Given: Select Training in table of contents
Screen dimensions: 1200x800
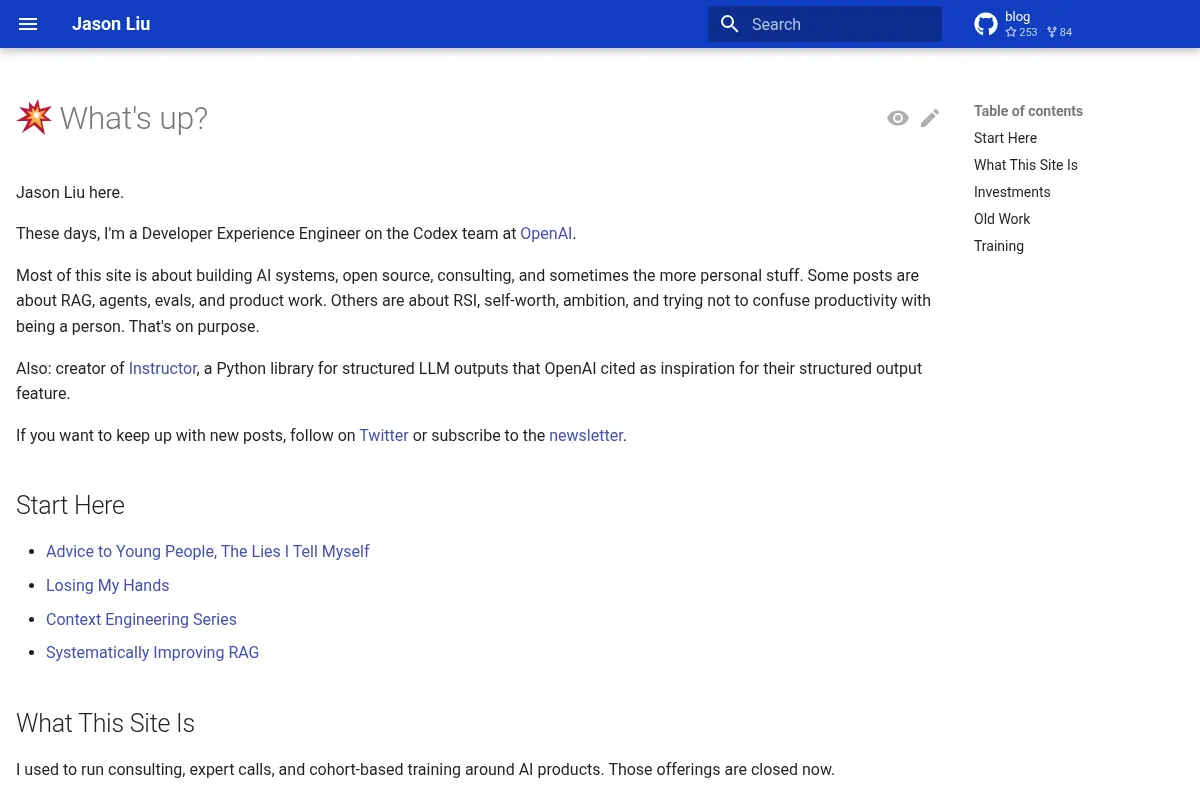Looking at the screenshot, I should [x=999, y=246].
